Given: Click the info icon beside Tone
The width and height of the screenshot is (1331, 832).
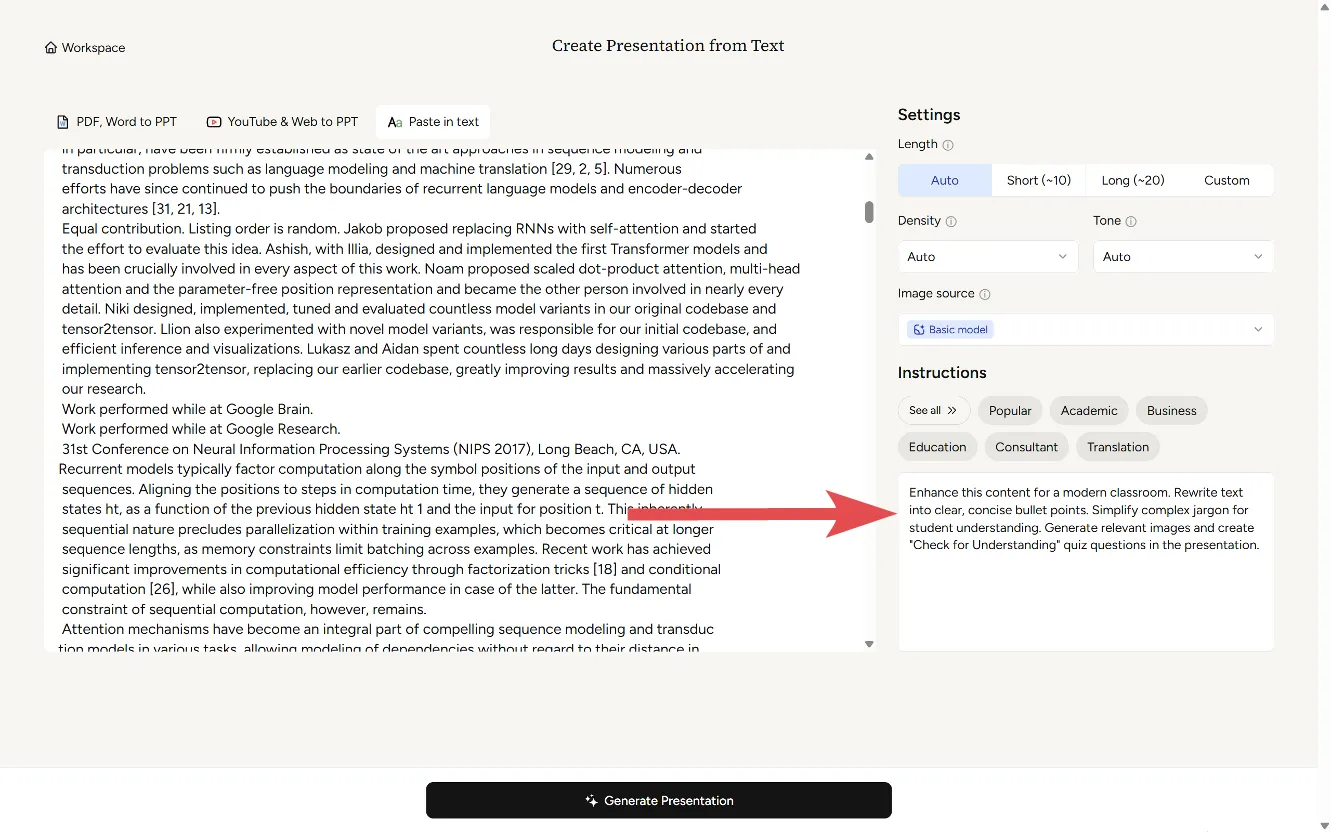Looking at the screenshot, I should click(1130, 221).
